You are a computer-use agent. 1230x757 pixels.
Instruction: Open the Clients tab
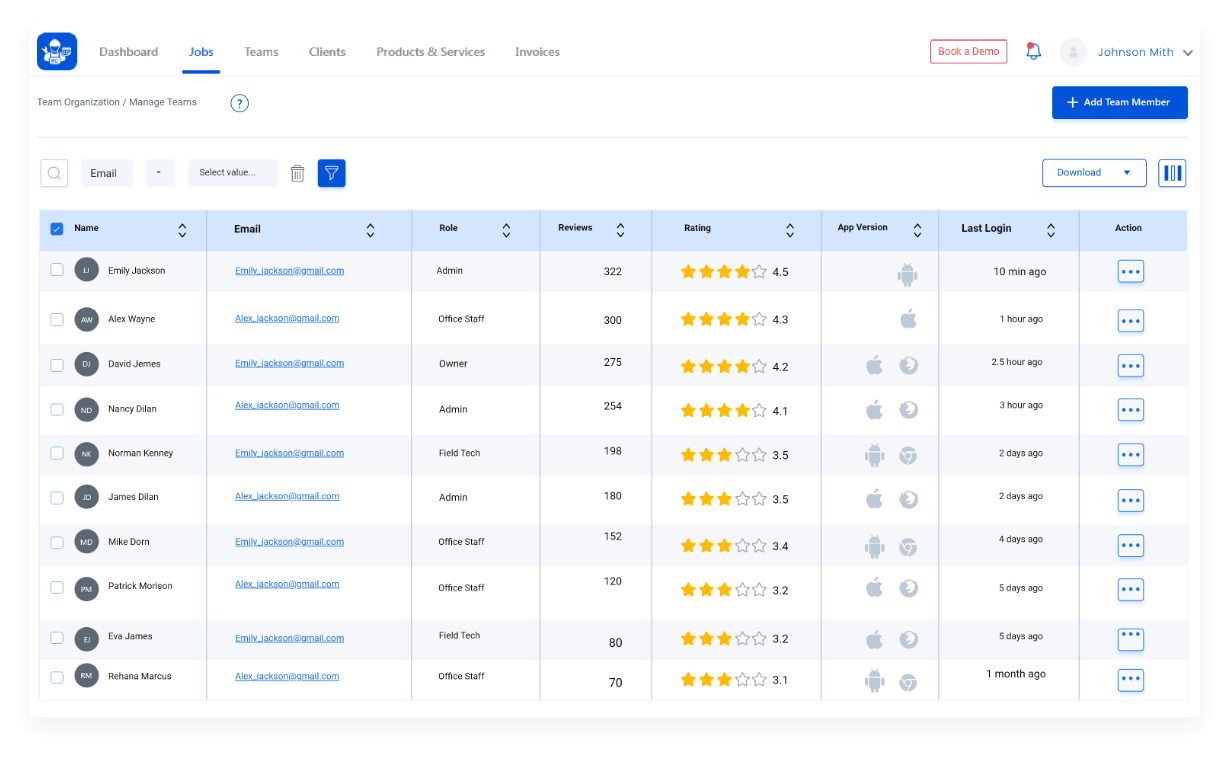click(x=327, y=52)
